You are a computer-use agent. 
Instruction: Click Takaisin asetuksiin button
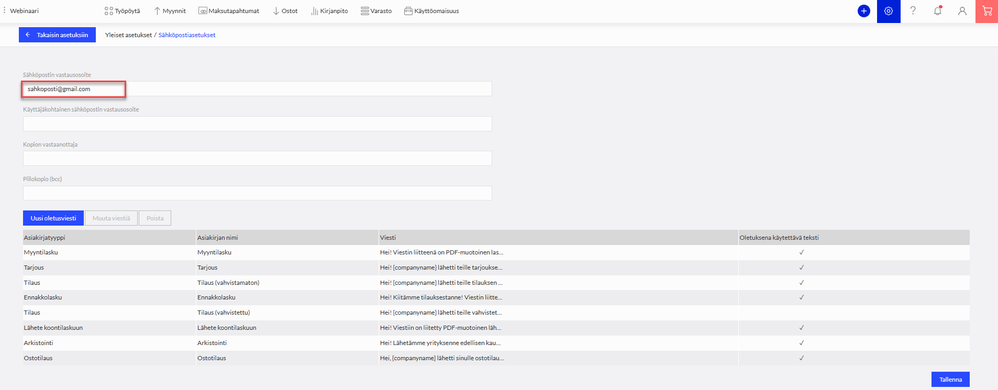[x=57, y=35]
